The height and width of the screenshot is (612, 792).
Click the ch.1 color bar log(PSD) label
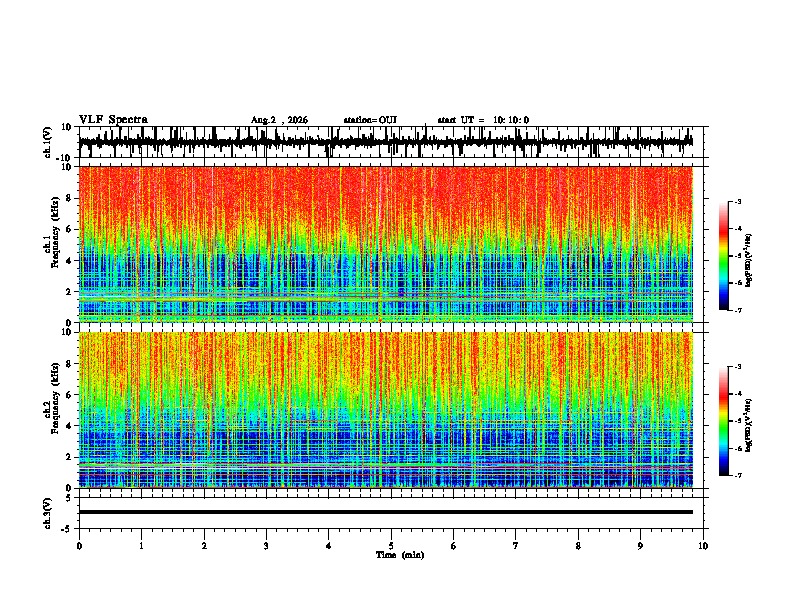click(748, 260)
